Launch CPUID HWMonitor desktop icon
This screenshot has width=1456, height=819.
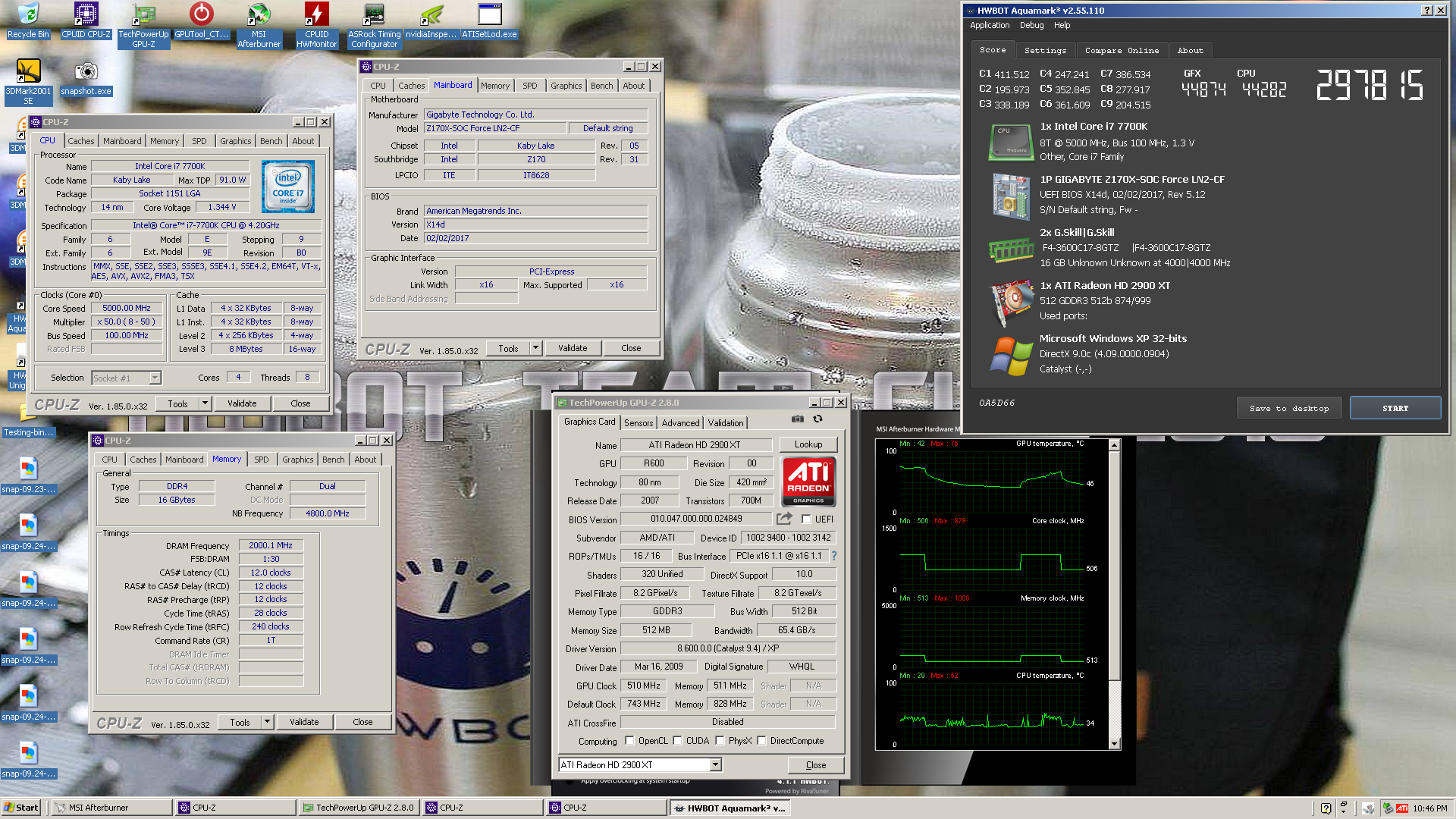[x=316, y=25]
